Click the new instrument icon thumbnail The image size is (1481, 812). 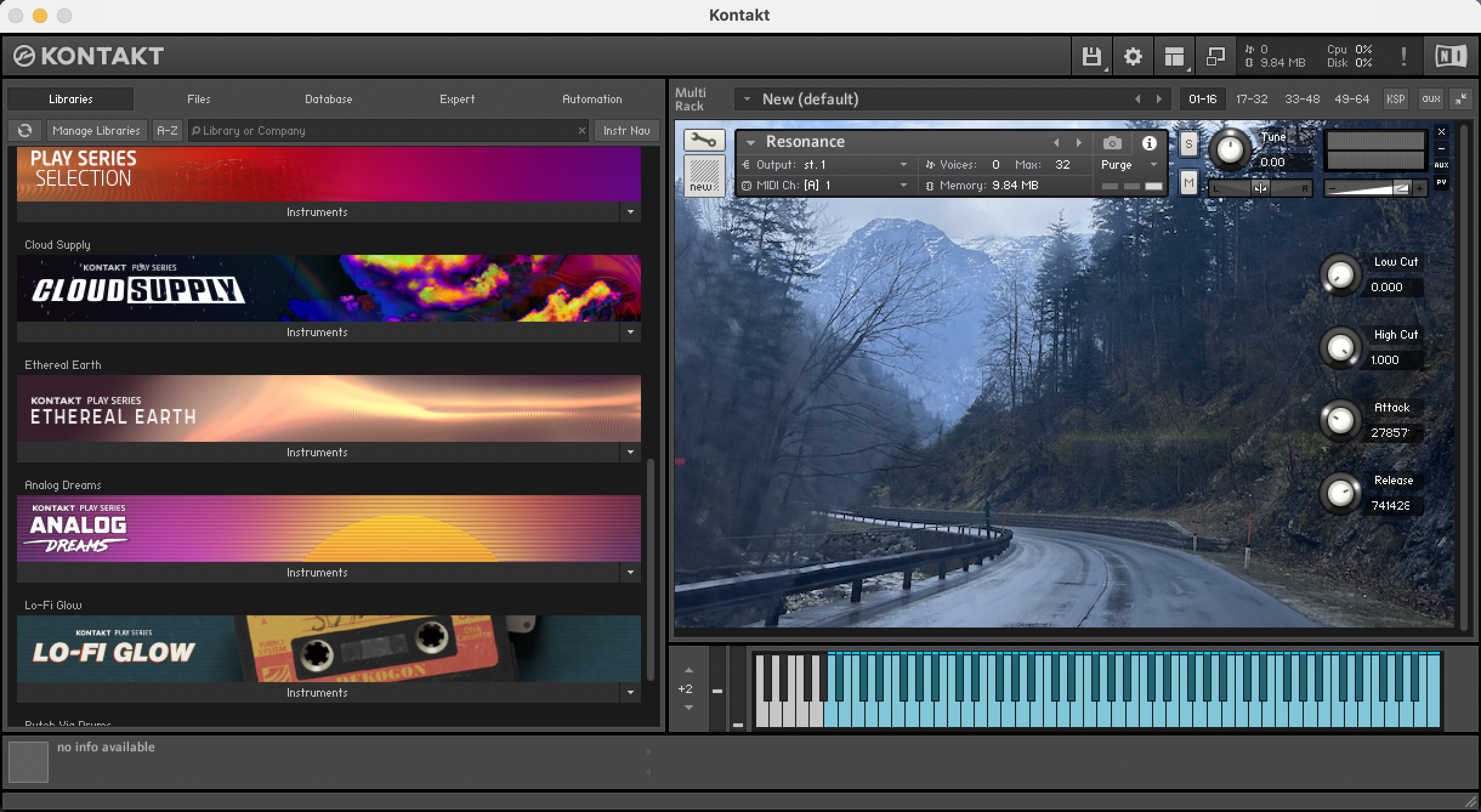click(x=704, y=175)
